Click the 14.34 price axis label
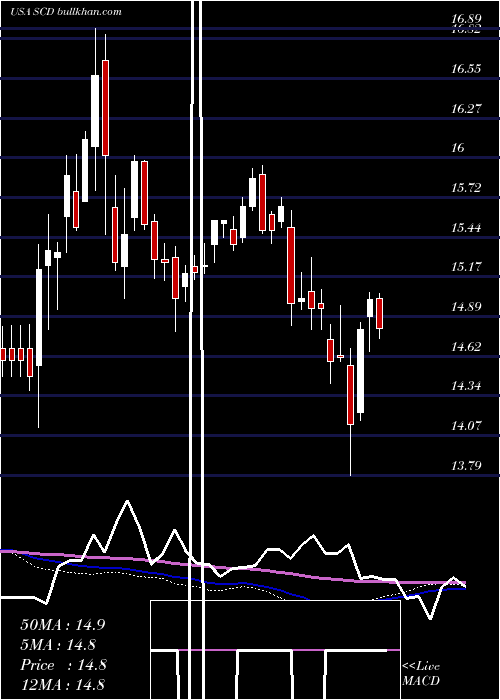500x700 pixels. click(x=466, y=386)
